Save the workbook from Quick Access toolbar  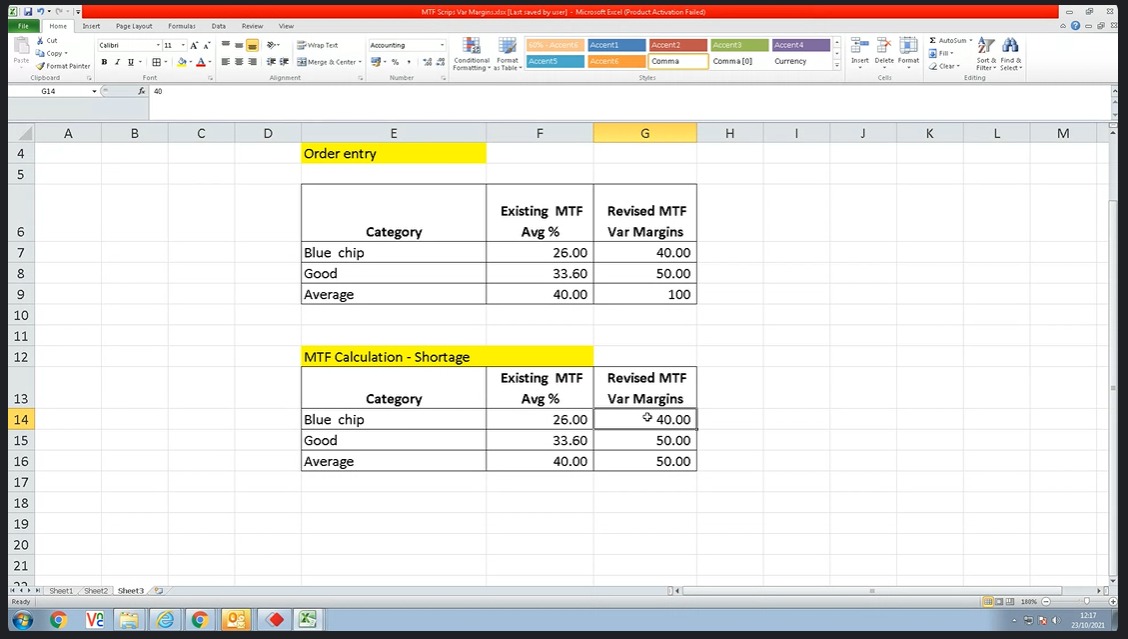27,12
